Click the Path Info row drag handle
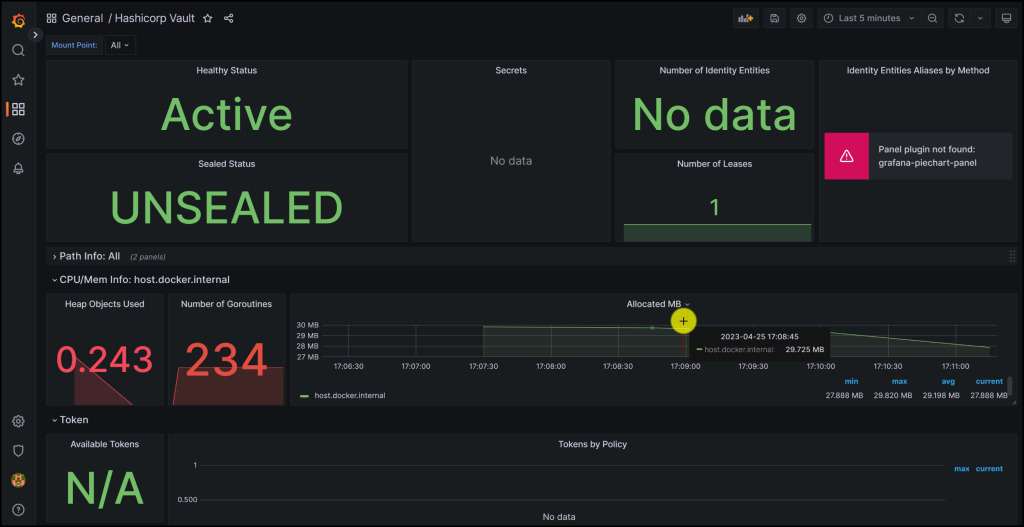 (1012, 256)
